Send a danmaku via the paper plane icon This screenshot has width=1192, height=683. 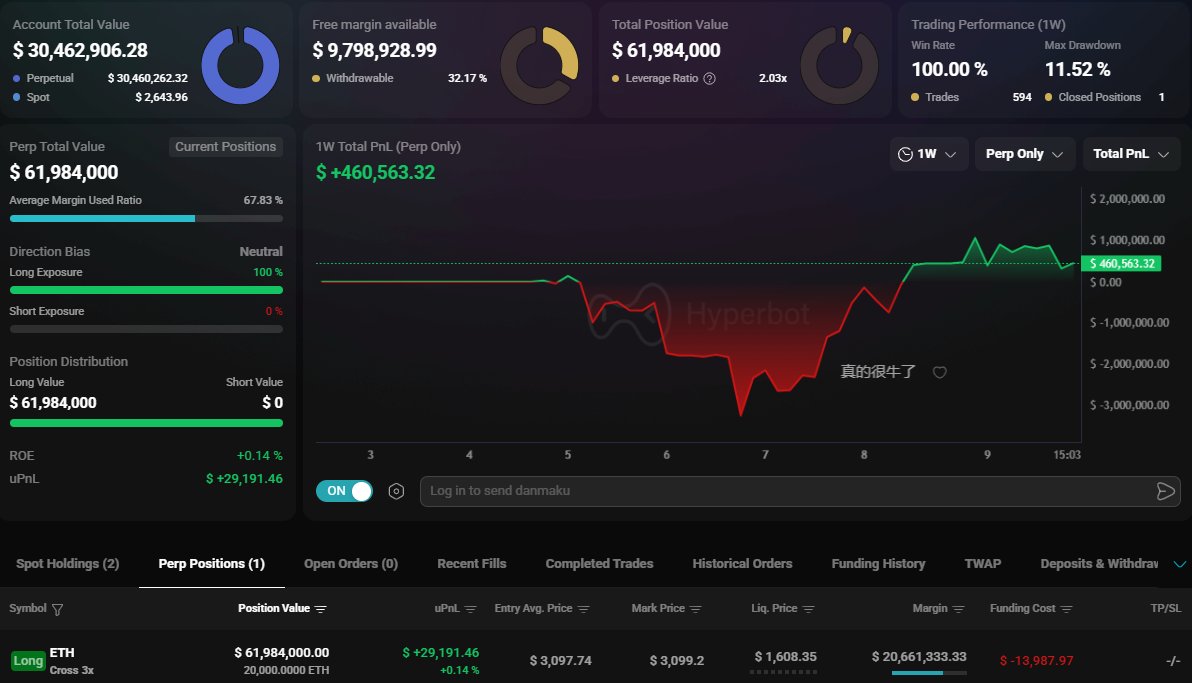[1165, 491]
